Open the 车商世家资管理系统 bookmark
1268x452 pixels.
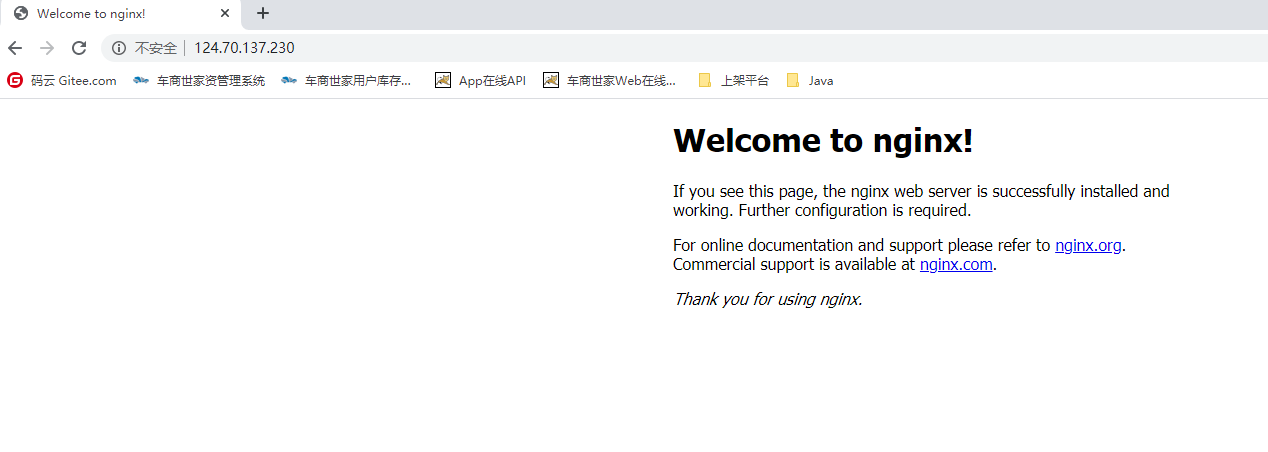(x=199, y=81)
